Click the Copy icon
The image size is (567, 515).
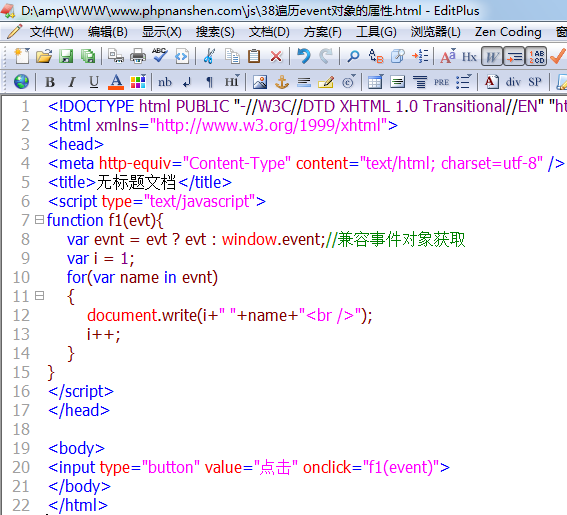232,56
